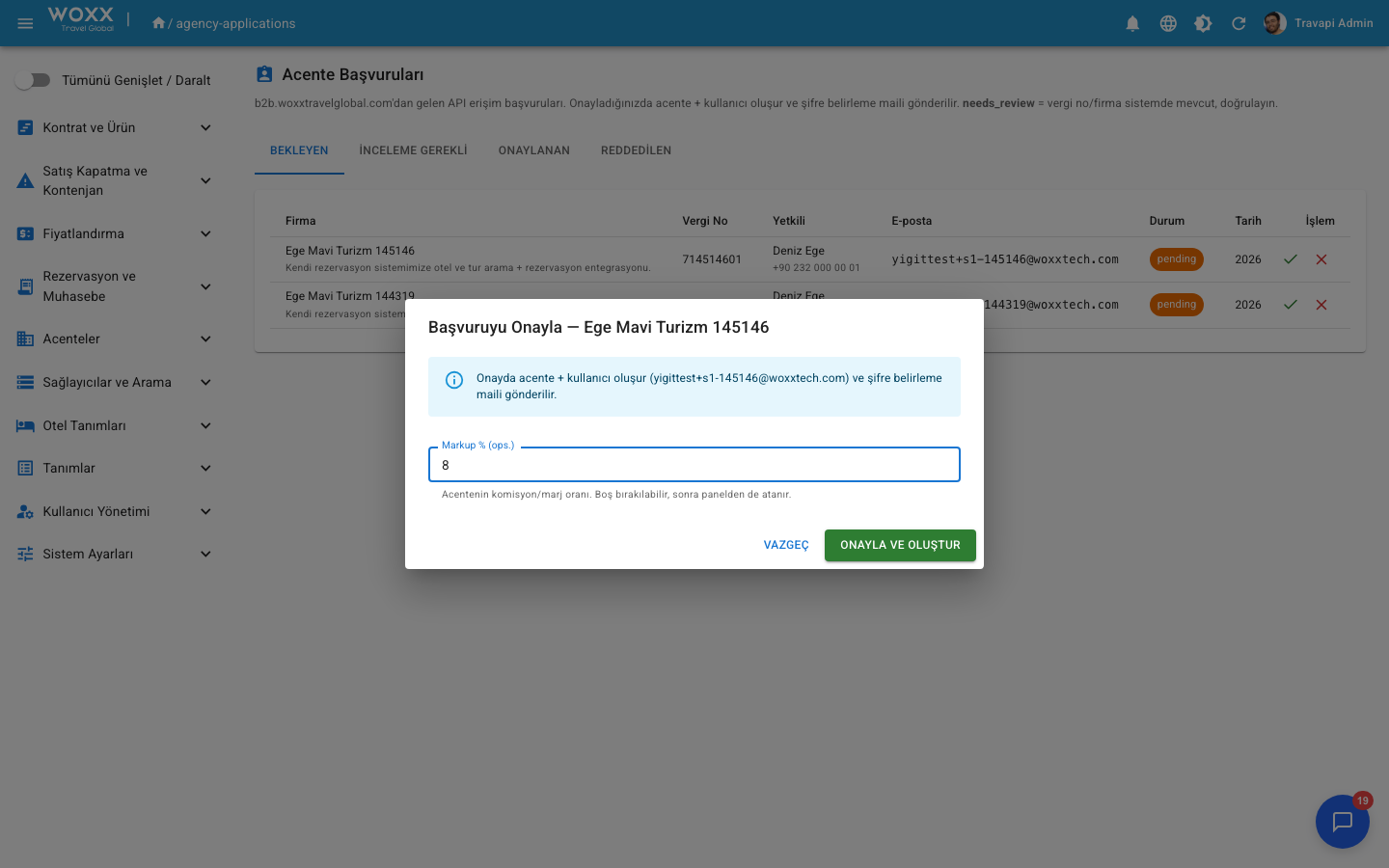Open the Travapi Admin avatar
Viewport: 1389px width, 868px height.
[x=1274, y=23]
